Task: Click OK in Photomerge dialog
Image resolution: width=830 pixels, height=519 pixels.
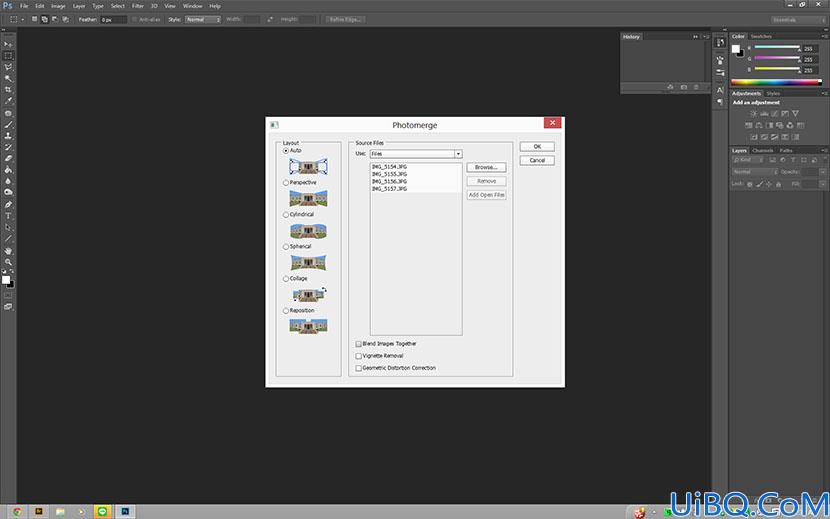Action: pos(537,147)
